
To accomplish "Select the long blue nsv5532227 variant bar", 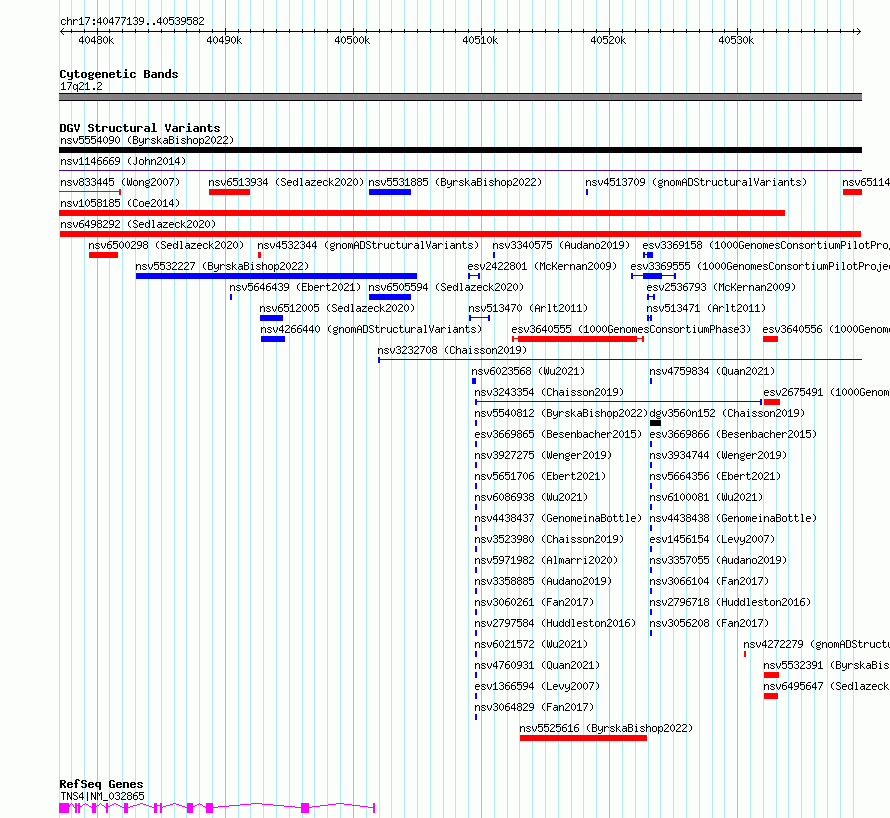I will point(276,276).
